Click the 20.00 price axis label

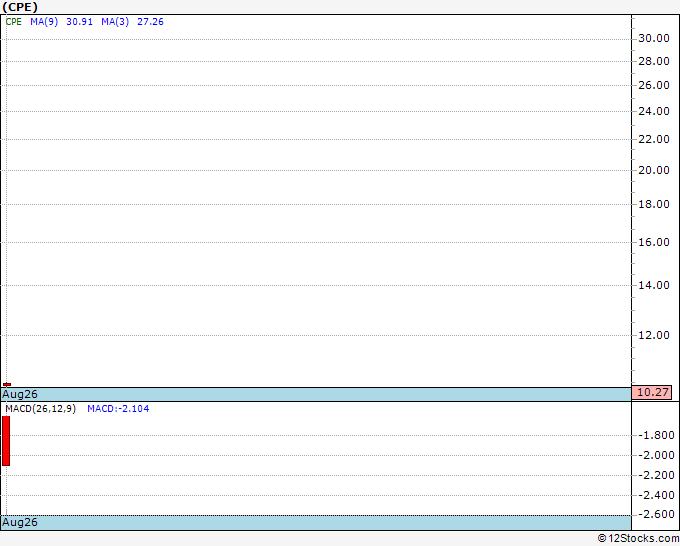pyautogui.click(x=654, y=170)
